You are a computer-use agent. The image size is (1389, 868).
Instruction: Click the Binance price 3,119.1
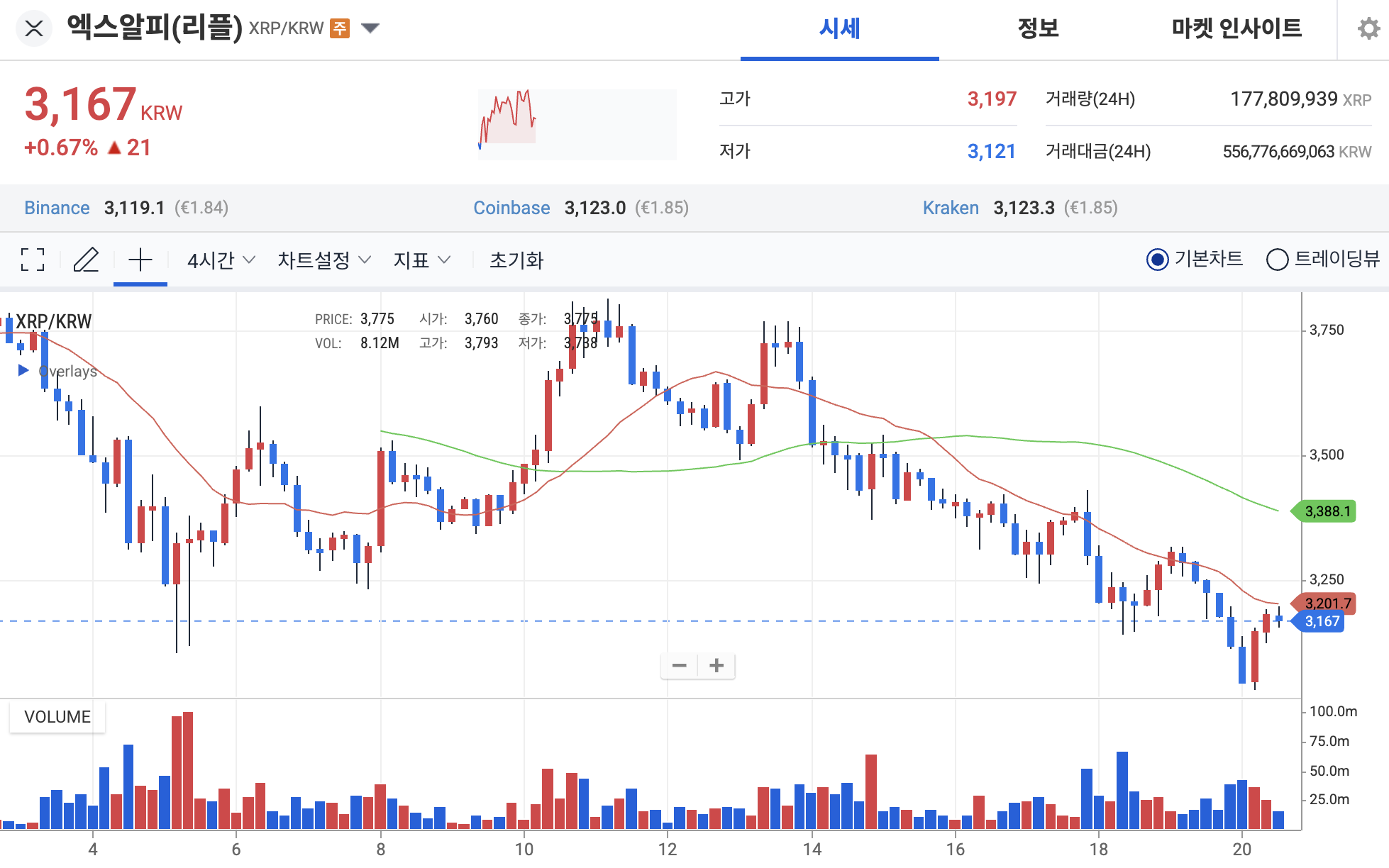[134, 208]
